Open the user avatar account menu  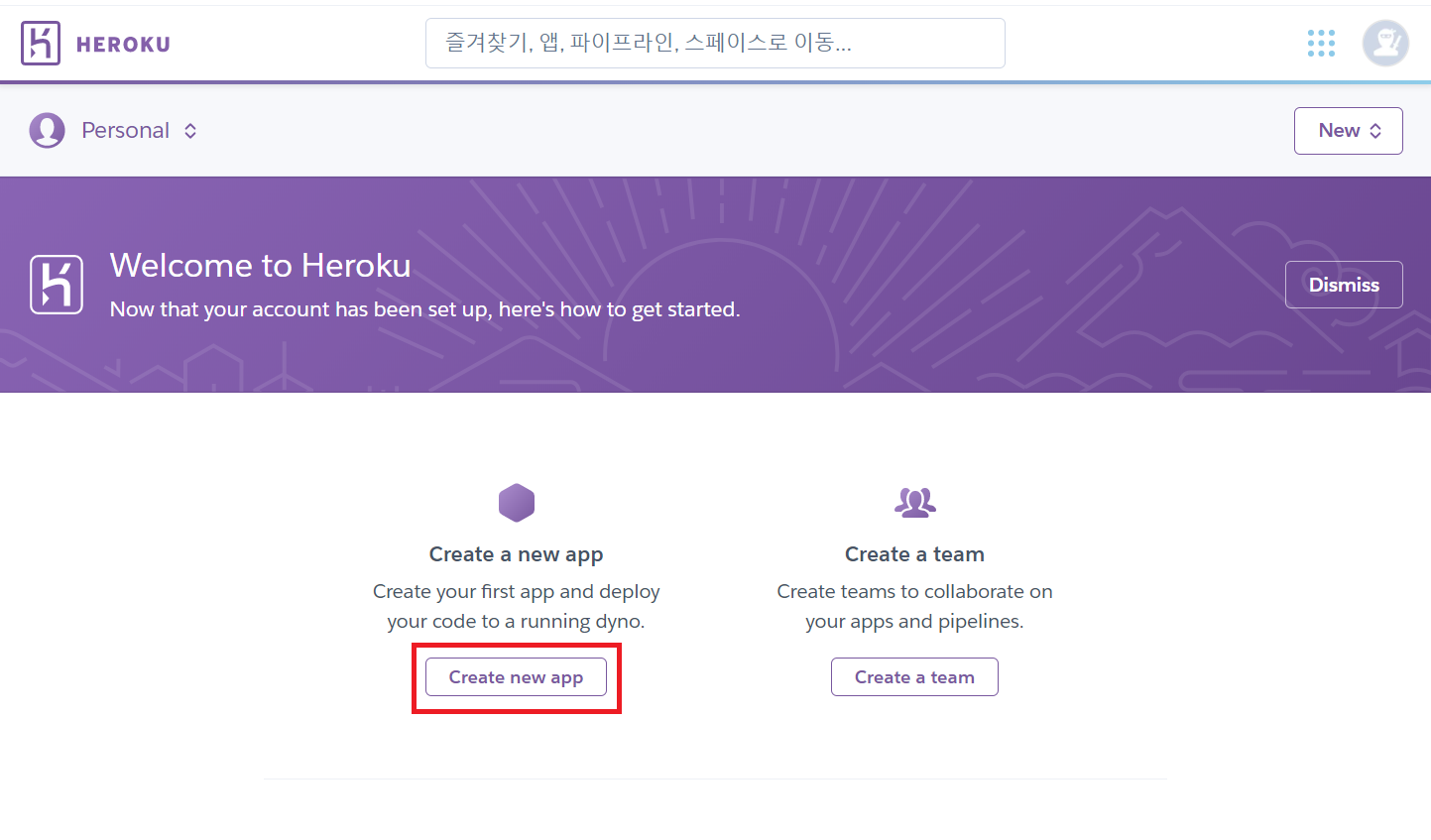1385,44
